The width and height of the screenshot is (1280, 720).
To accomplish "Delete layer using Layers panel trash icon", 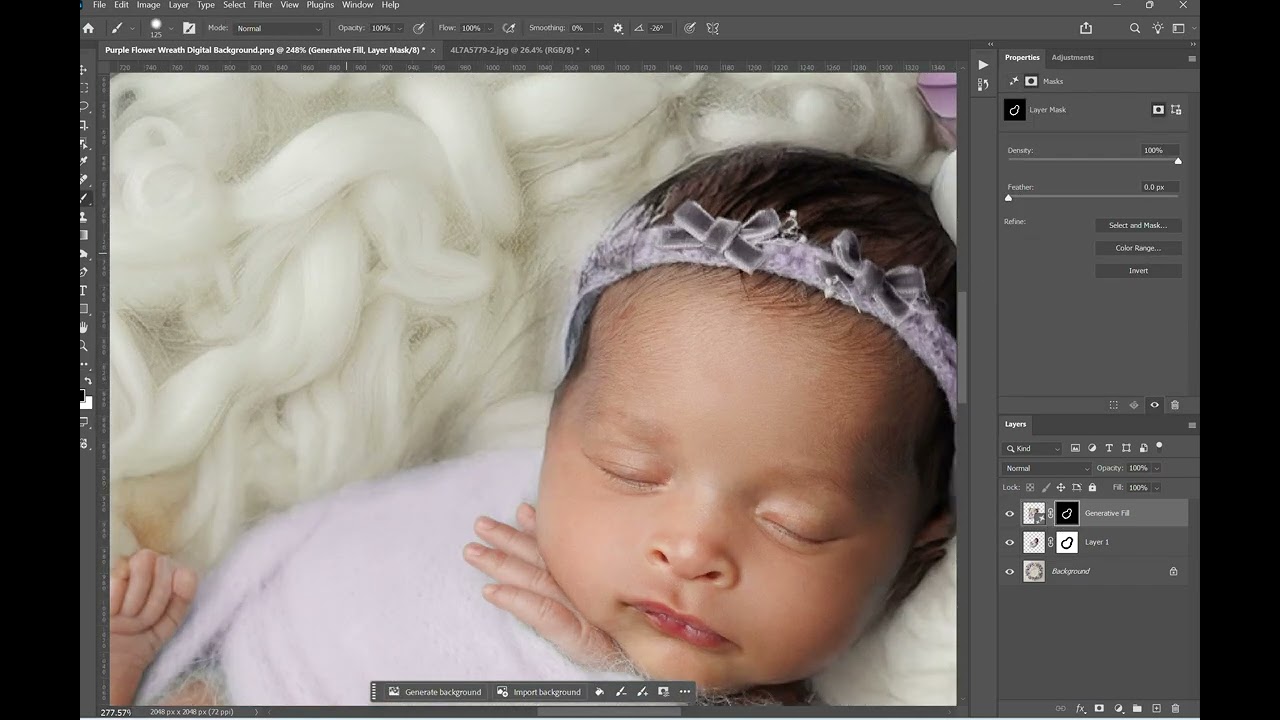I will pos(1175,708).
